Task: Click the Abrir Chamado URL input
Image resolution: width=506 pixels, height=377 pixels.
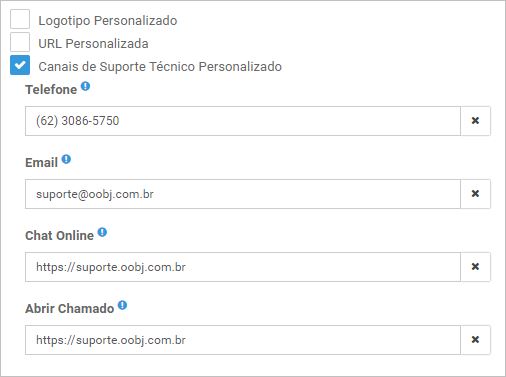Action: tap(243, 340)
